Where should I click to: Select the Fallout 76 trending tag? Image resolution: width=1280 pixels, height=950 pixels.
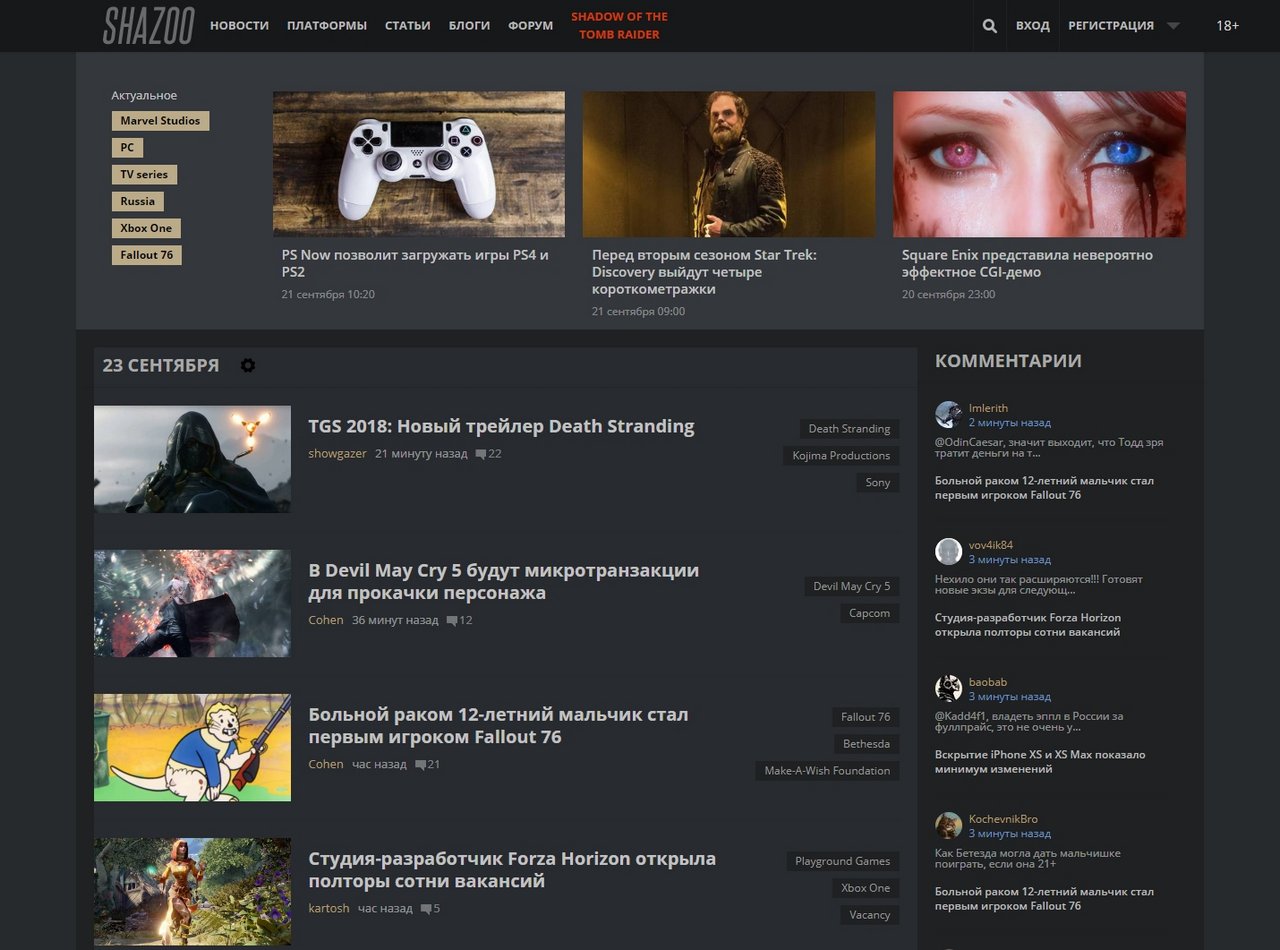146,256
